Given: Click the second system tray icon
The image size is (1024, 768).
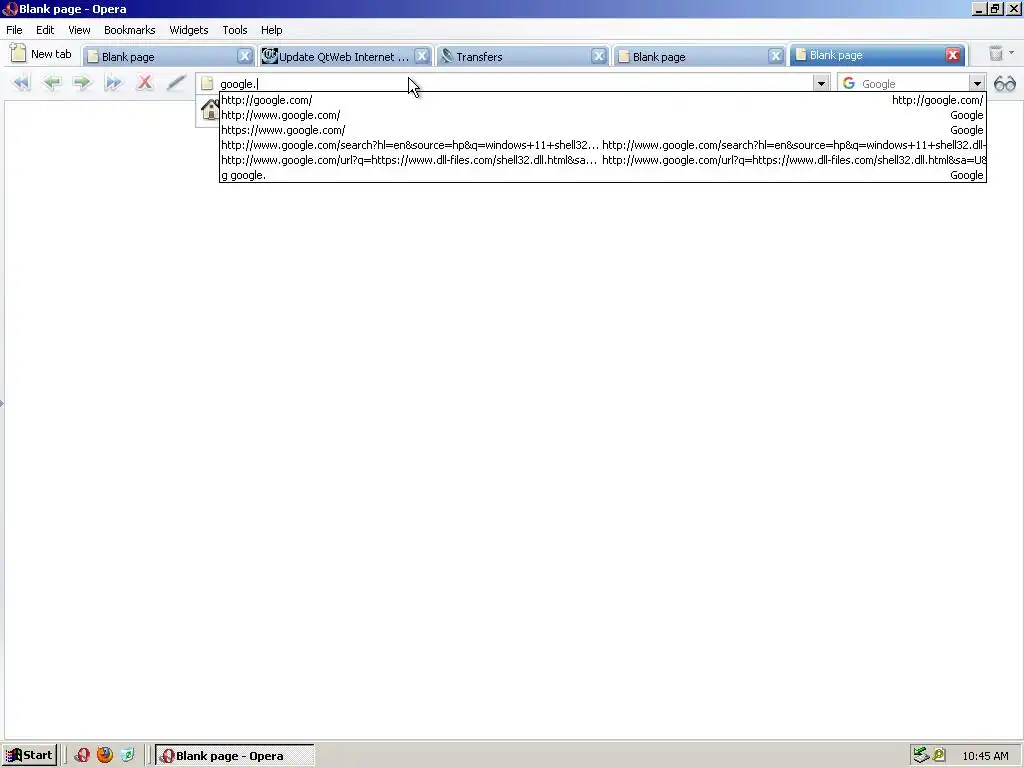Looking at the screenshot, I should point(939,755).
